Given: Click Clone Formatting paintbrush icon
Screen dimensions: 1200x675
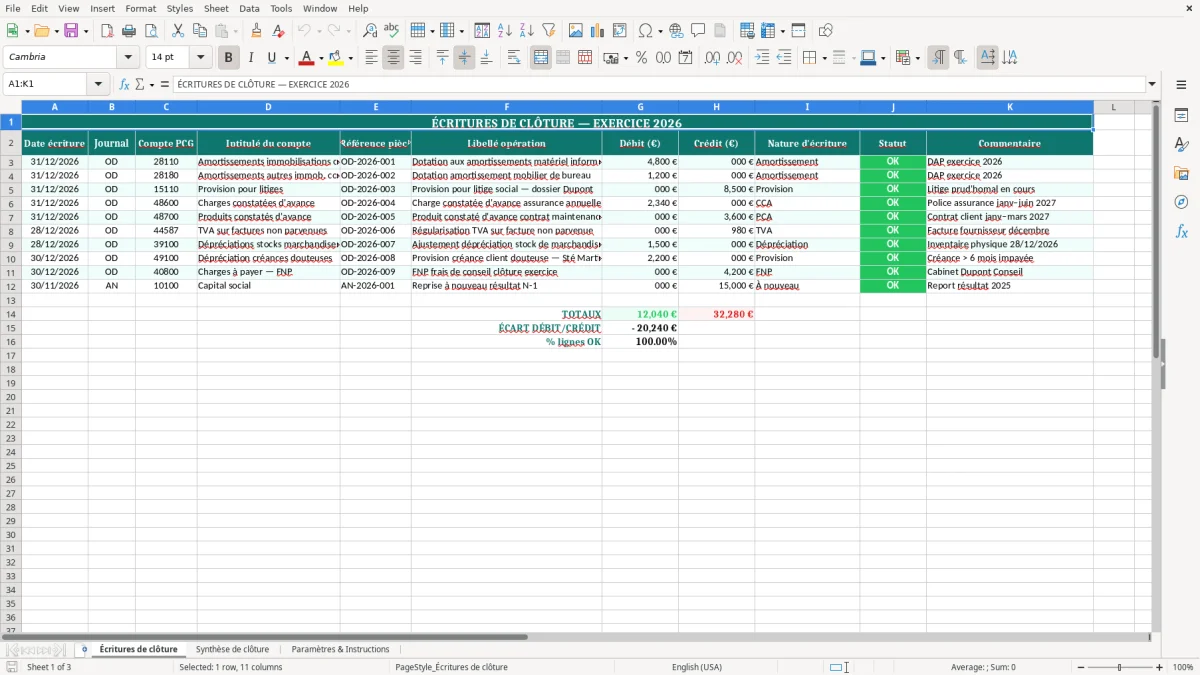Looking at the screenshot, I should click(257, 31).
